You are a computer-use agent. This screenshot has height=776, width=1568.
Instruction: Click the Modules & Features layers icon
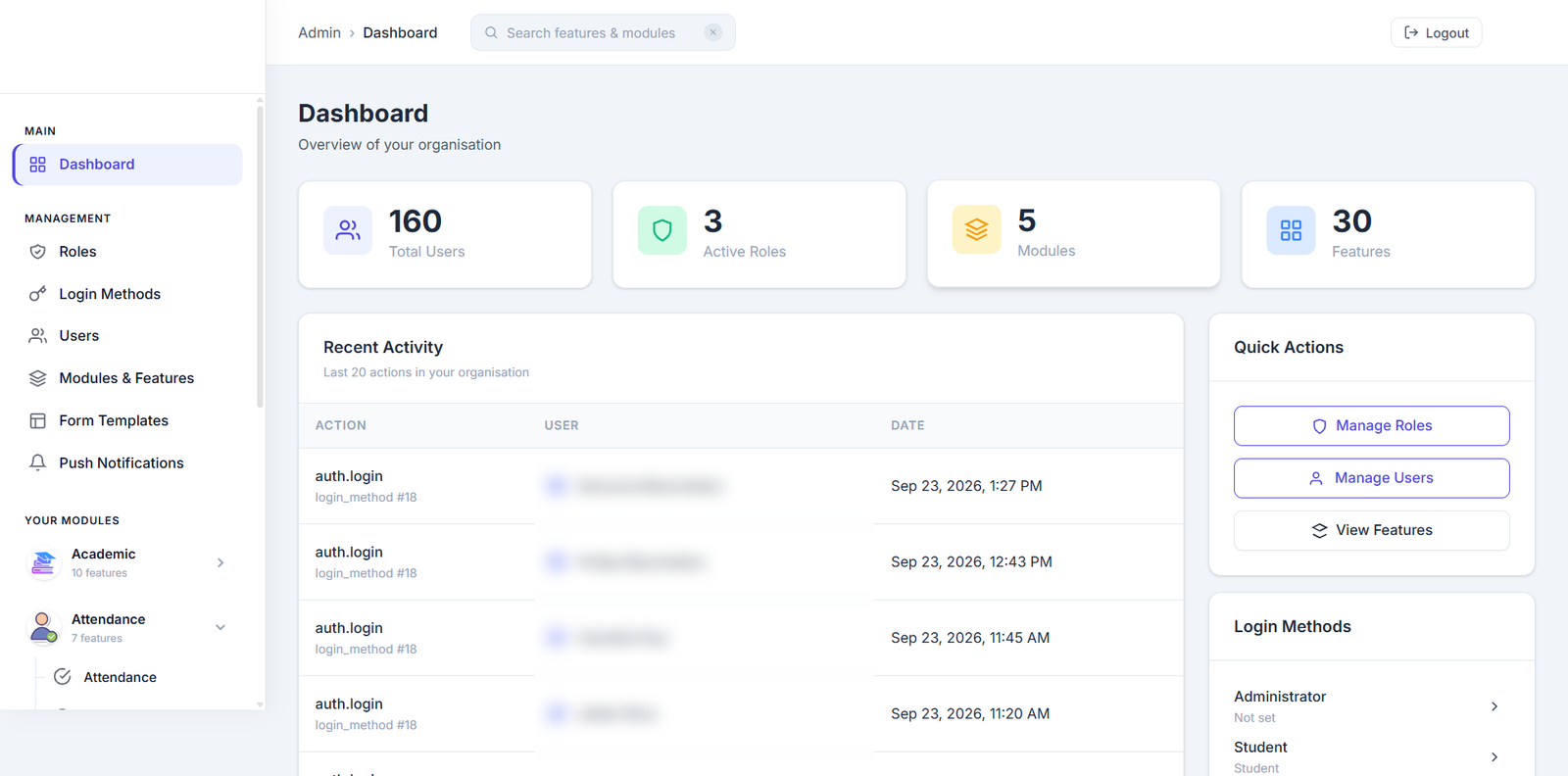38,378
